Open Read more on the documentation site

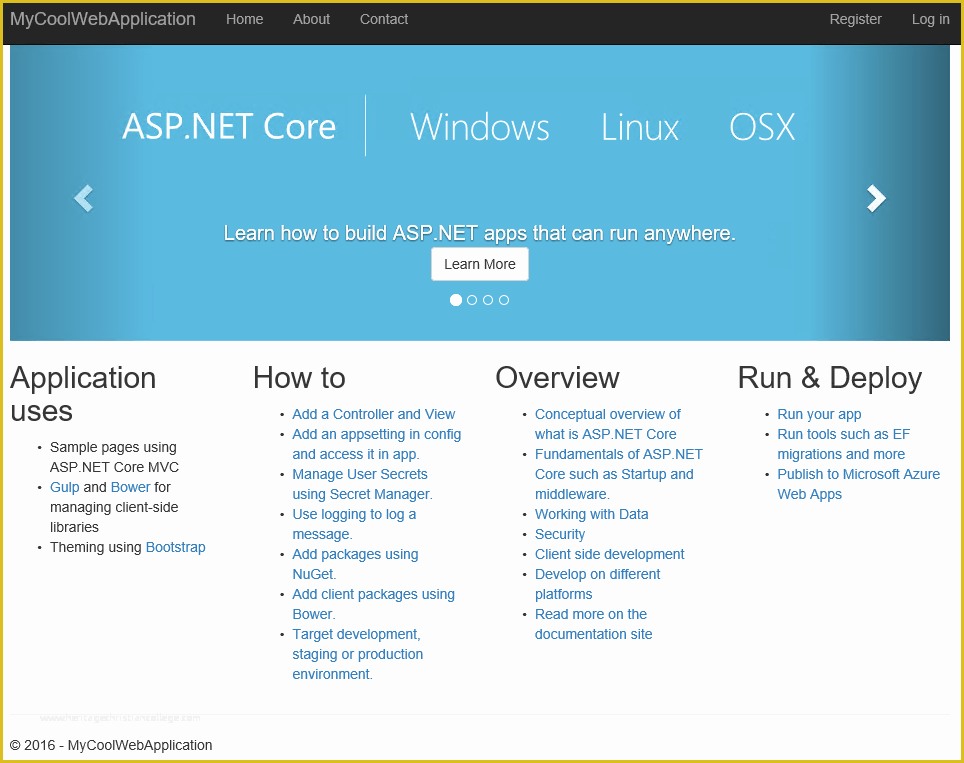(593, 624)
